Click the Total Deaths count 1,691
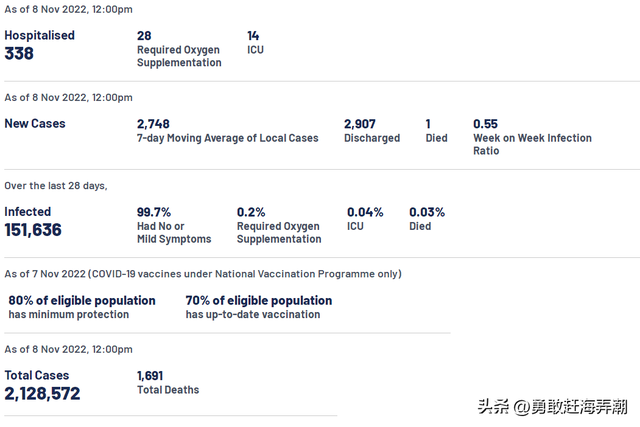The height and width of the screenshot is (427, 640). [151, 376]
